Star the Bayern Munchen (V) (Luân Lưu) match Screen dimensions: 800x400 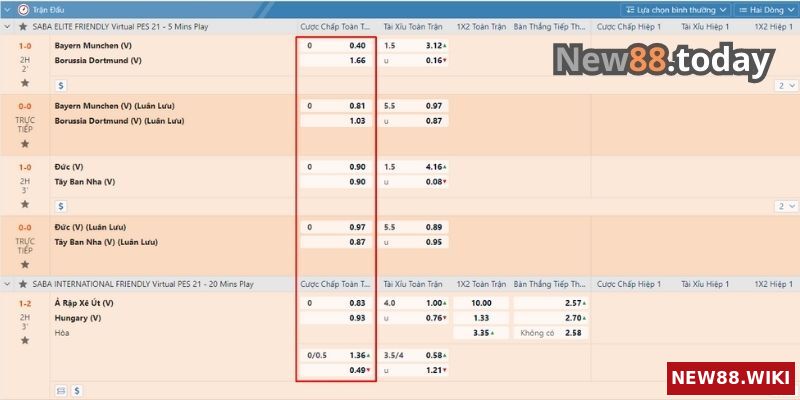(25, 144)
